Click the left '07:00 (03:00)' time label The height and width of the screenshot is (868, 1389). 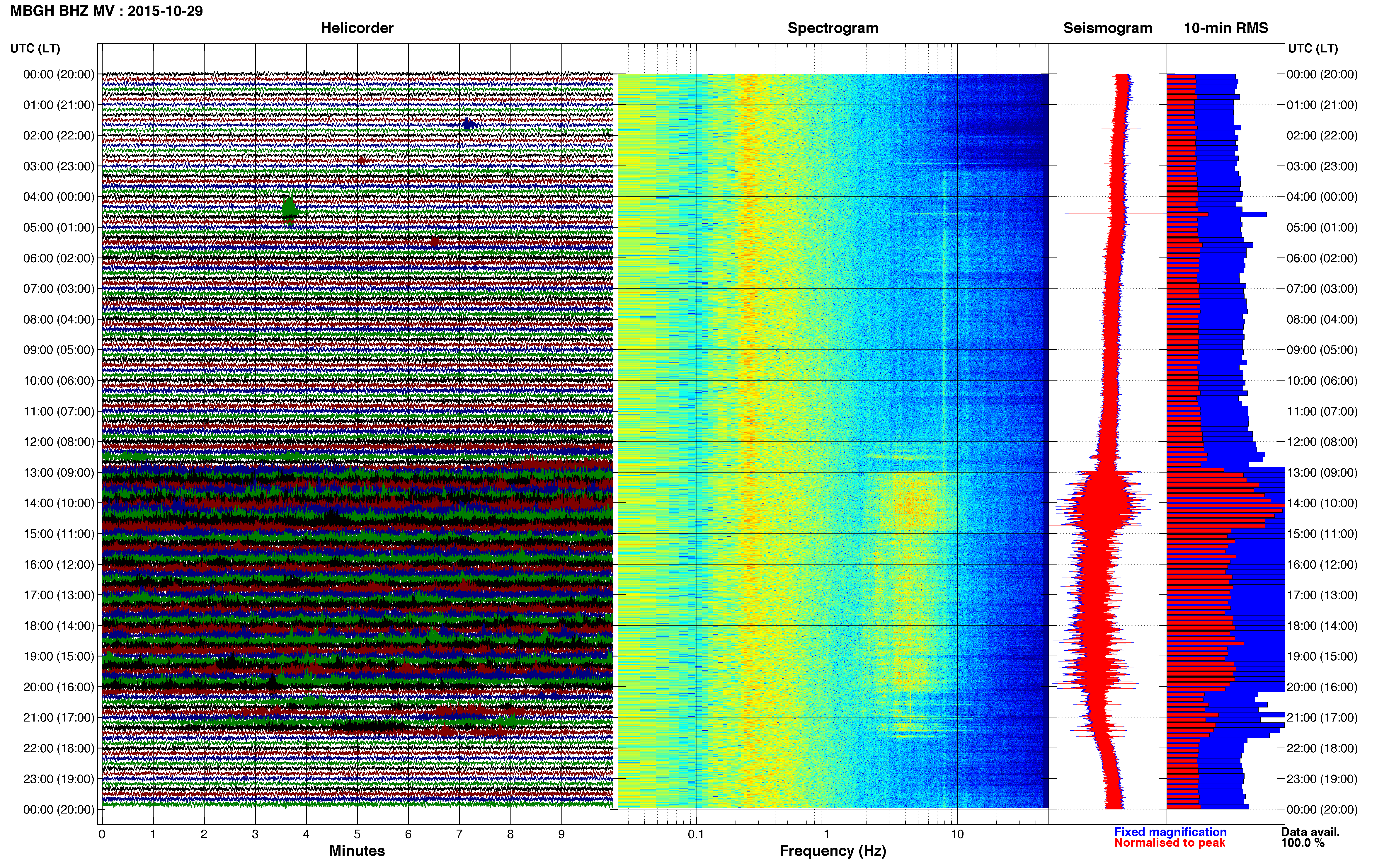tap(59, 289)
